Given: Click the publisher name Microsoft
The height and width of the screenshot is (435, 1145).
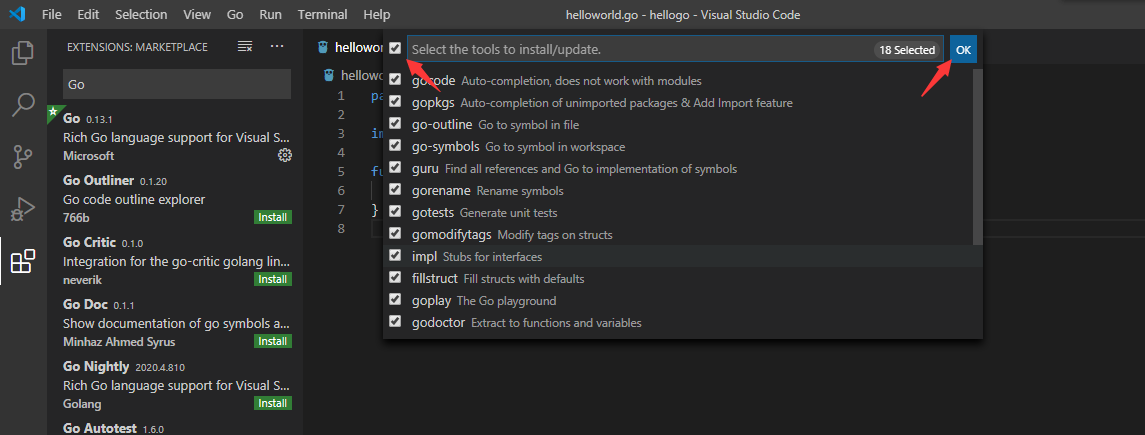Looking at the screenshot, I should click(88, 155).
